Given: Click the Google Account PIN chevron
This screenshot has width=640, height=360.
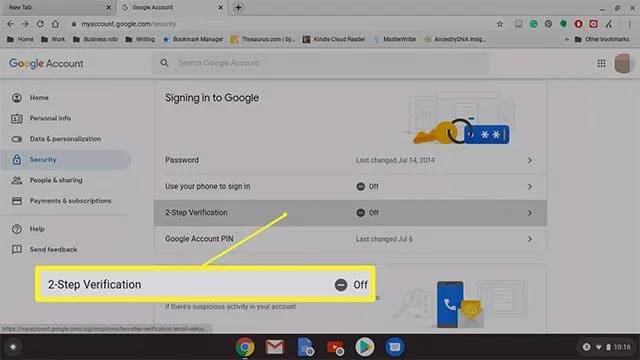Looking at the screenshot, I should coord(530,239).
